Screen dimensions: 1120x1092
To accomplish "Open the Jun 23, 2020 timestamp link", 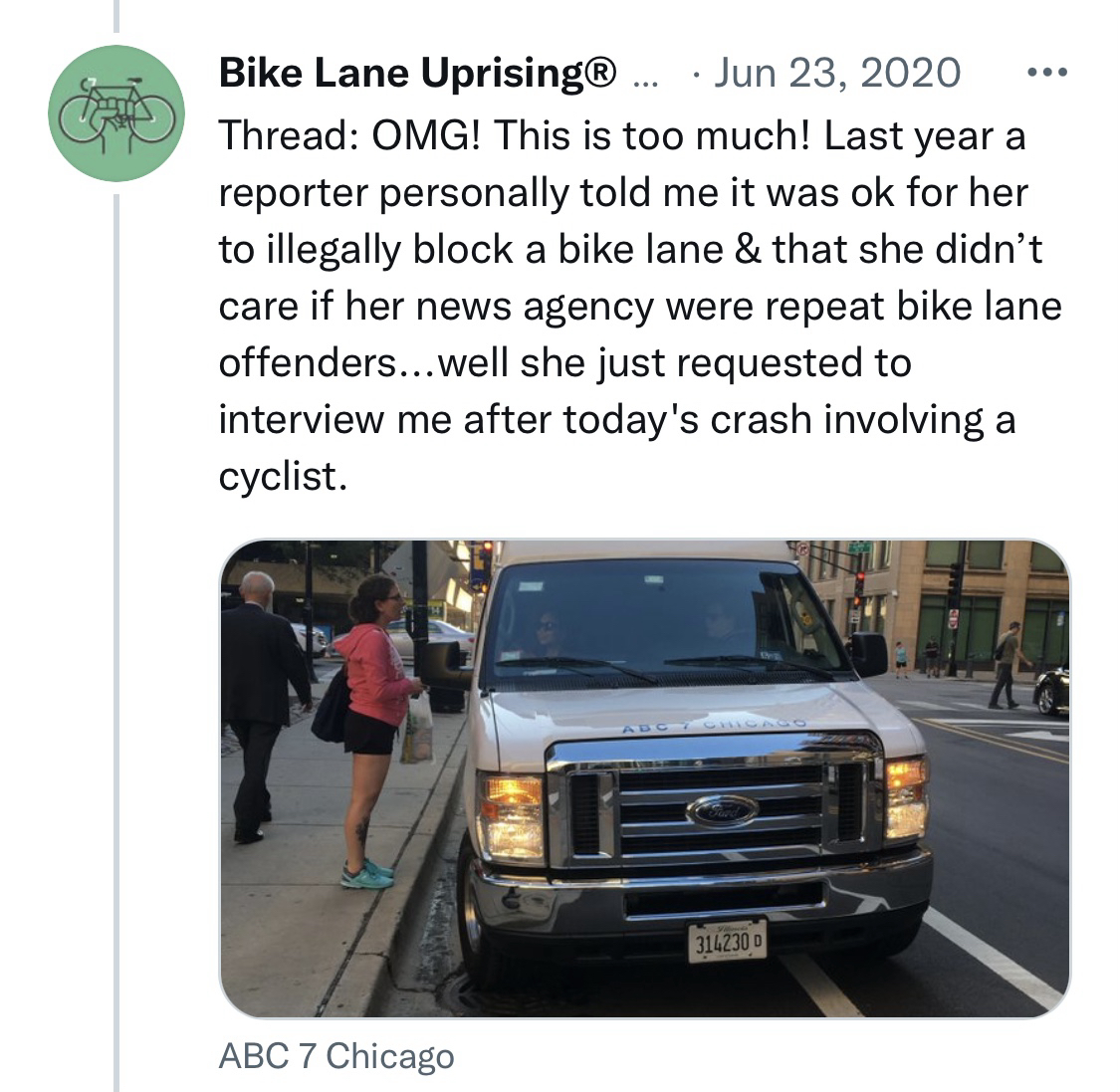I will point(836,74).
